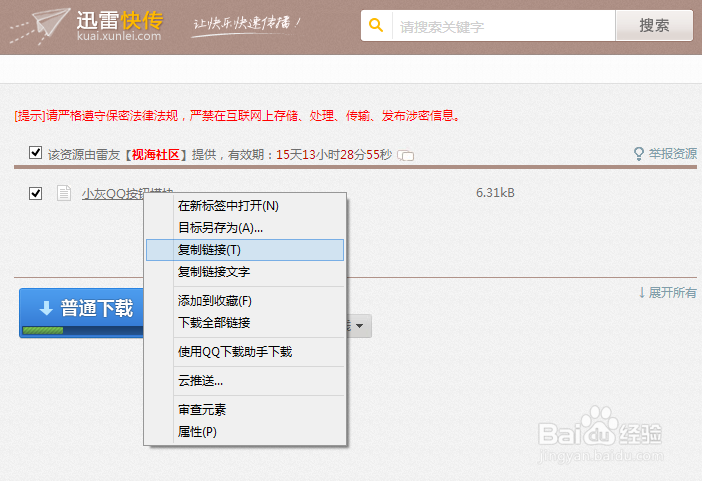Select 使用QQ下载助手下载 menu entry
This screenshot has width=702, height=481.
coord(245,352)
